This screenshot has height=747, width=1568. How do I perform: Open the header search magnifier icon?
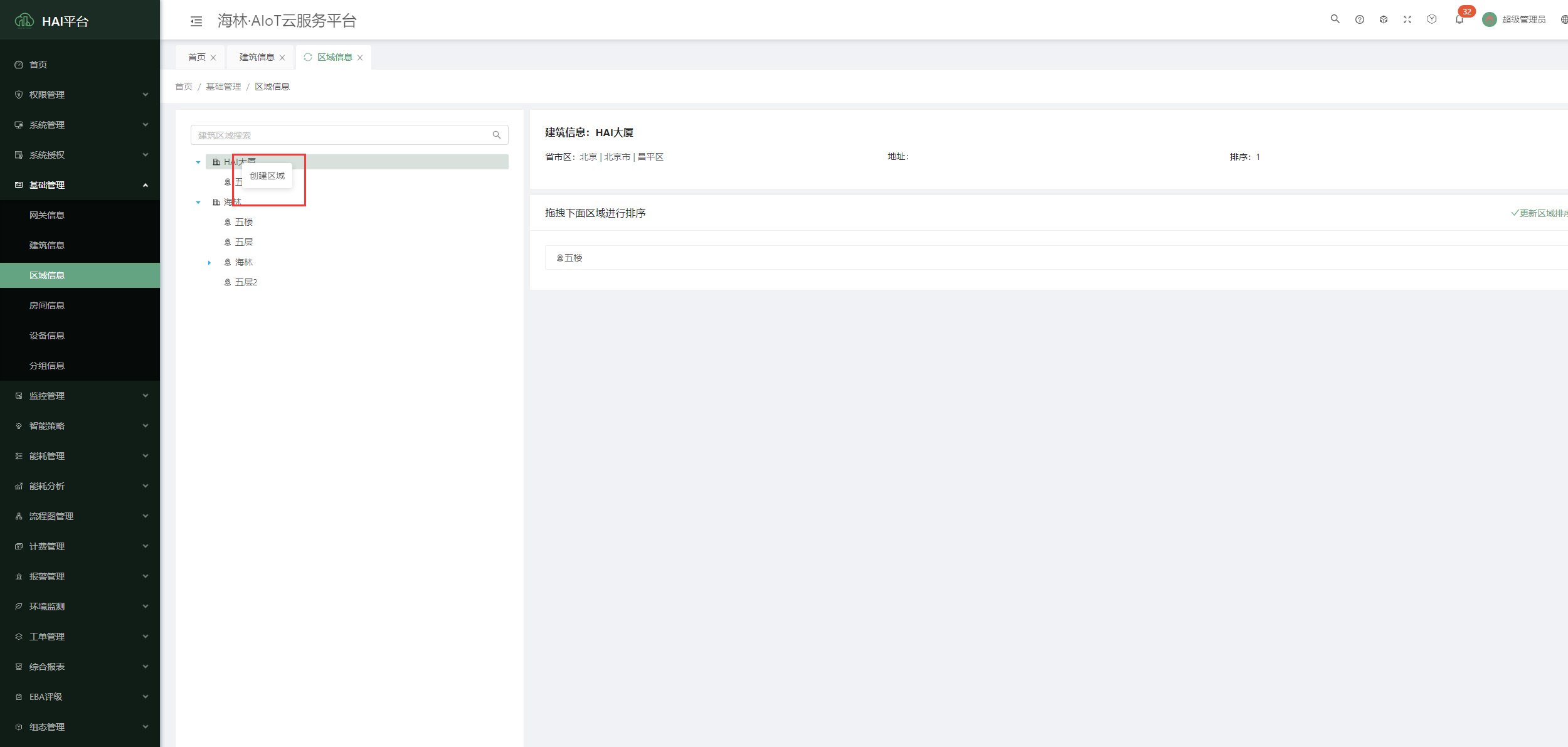[x=1335, y=19]
